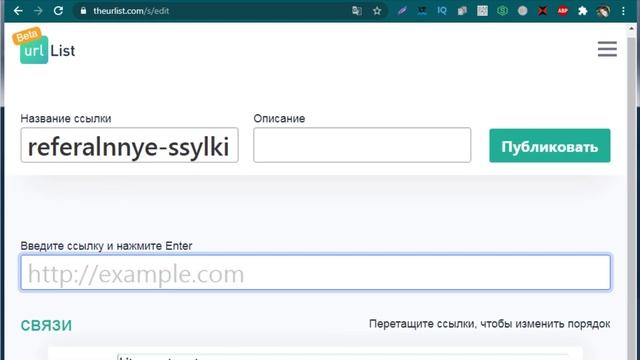Click the link name field with referalnnye-ssylki

(x=129, y=145)
